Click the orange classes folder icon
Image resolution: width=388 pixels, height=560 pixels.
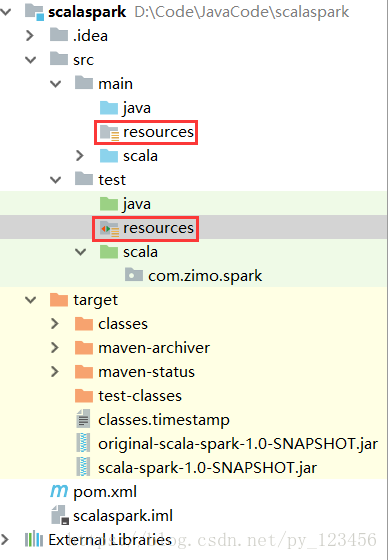[84, 323]
